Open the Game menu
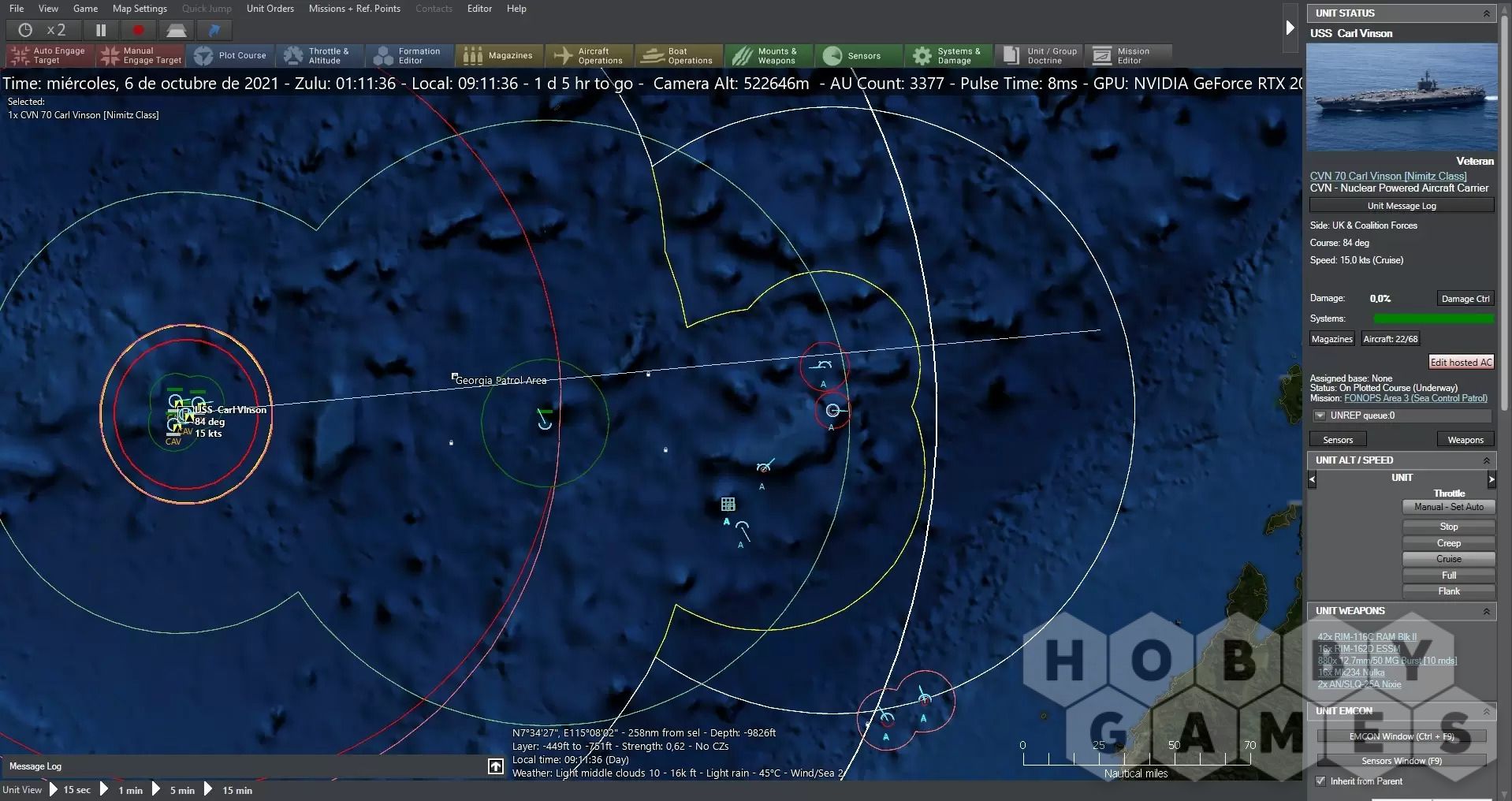 85,9
